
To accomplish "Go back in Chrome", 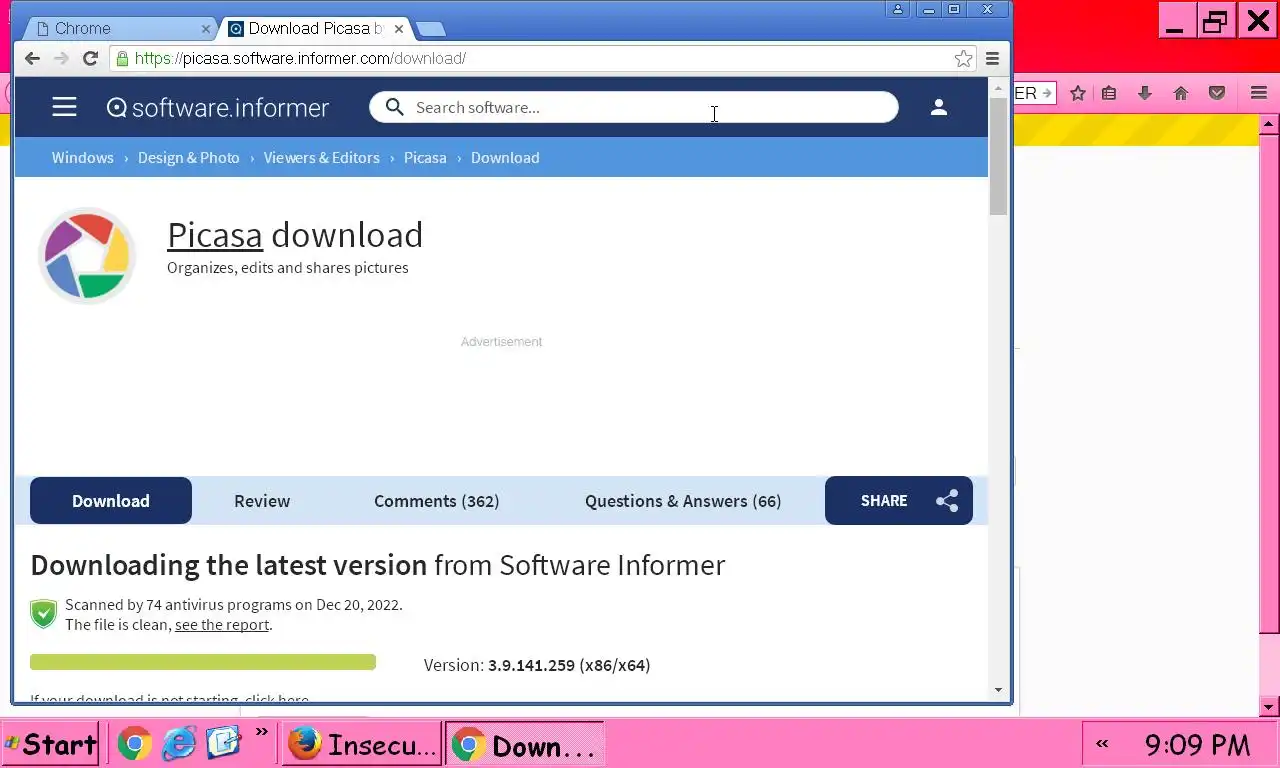I will pos(32,59).
